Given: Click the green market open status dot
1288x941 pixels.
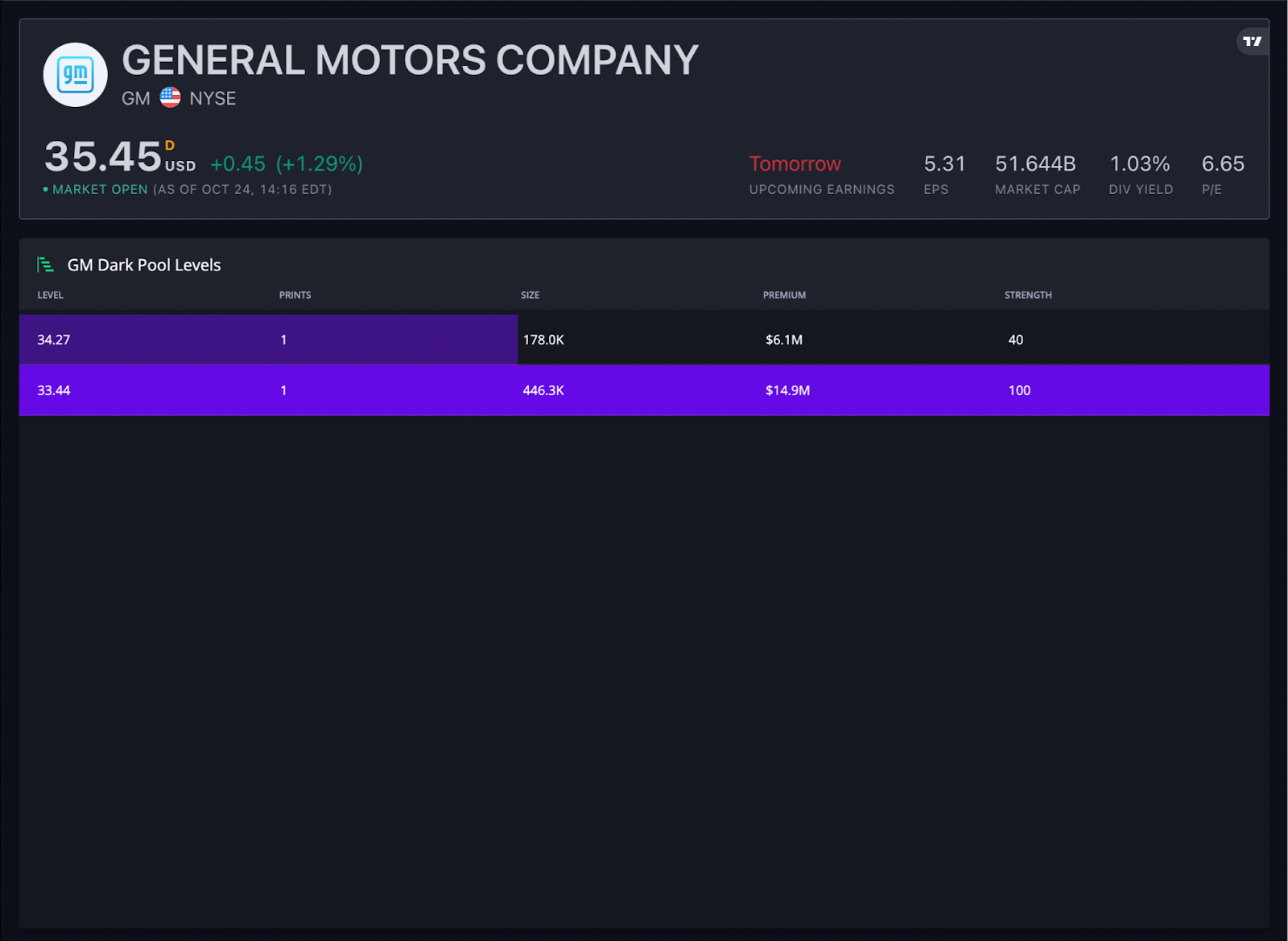Looking at the screenshot, I should pyautogui.click(x=45, y=189).
